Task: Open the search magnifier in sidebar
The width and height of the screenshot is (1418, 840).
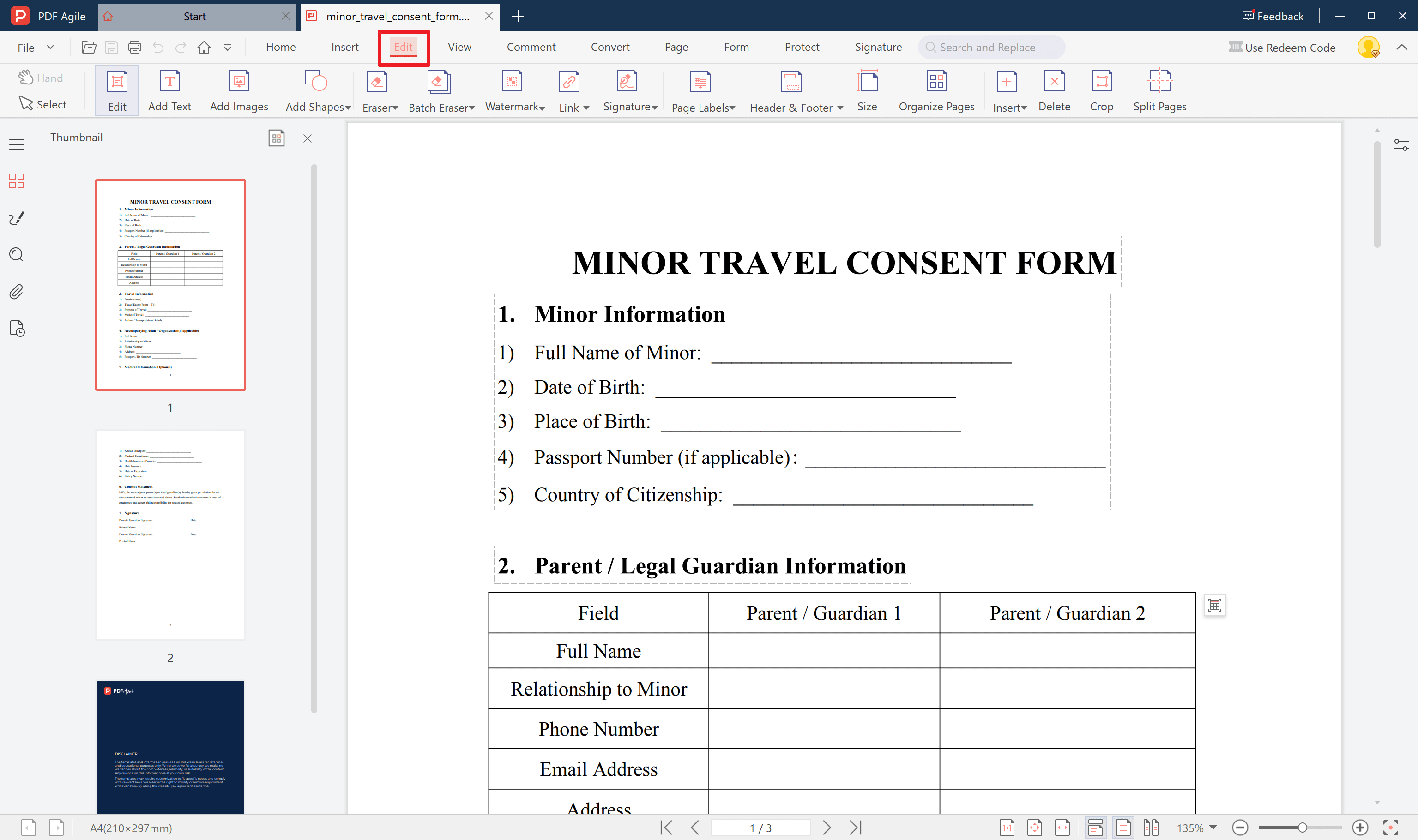Action: coord(17,255)
